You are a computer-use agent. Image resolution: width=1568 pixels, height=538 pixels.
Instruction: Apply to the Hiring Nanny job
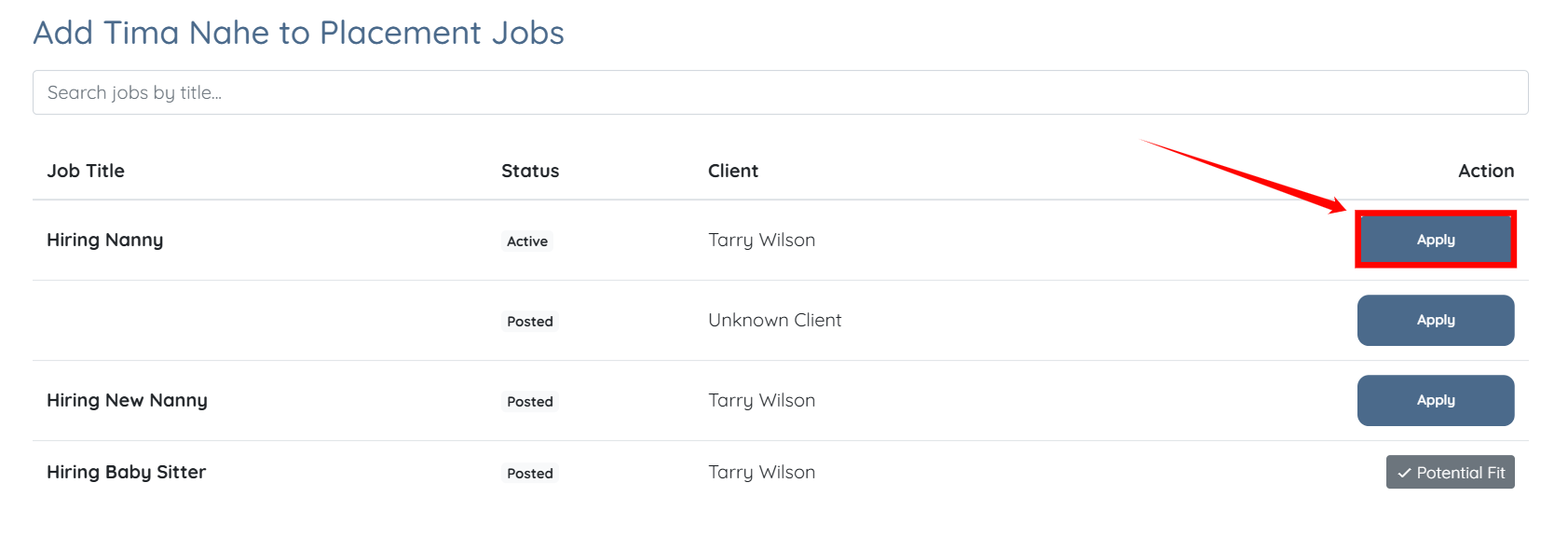(x=1435, y=240)
